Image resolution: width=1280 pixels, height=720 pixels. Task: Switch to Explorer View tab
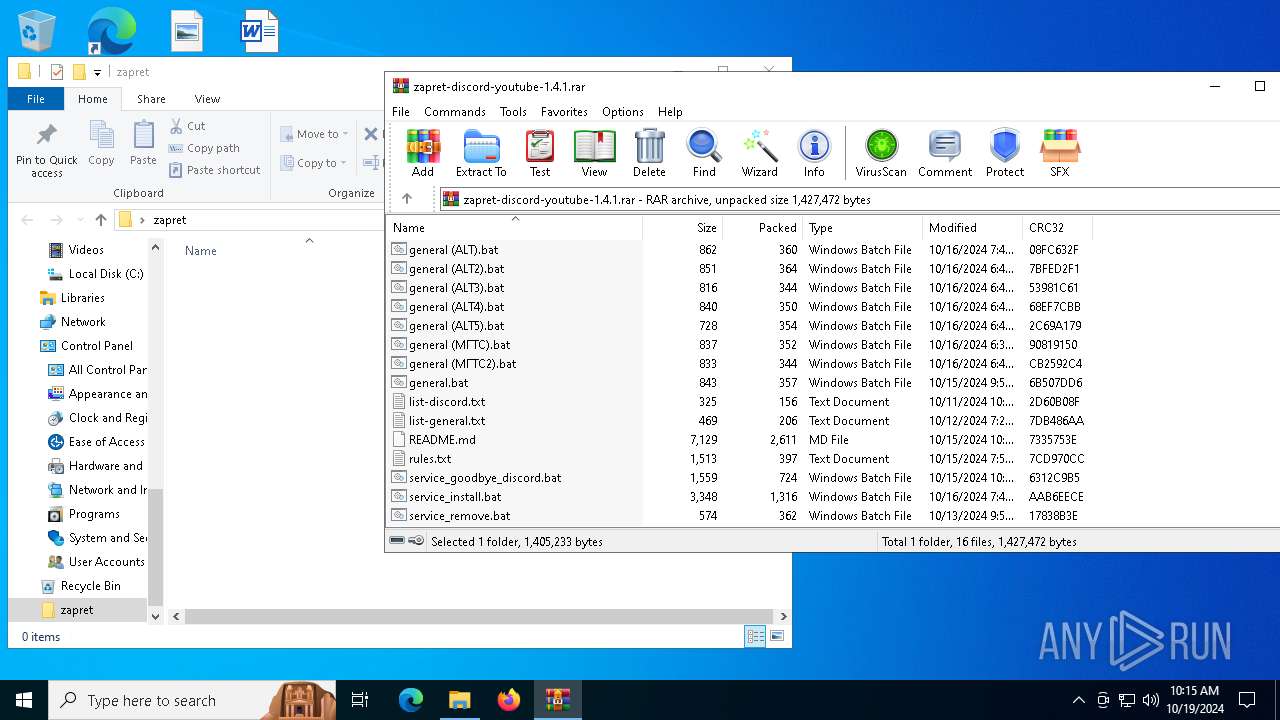click(x=207, y=99)
